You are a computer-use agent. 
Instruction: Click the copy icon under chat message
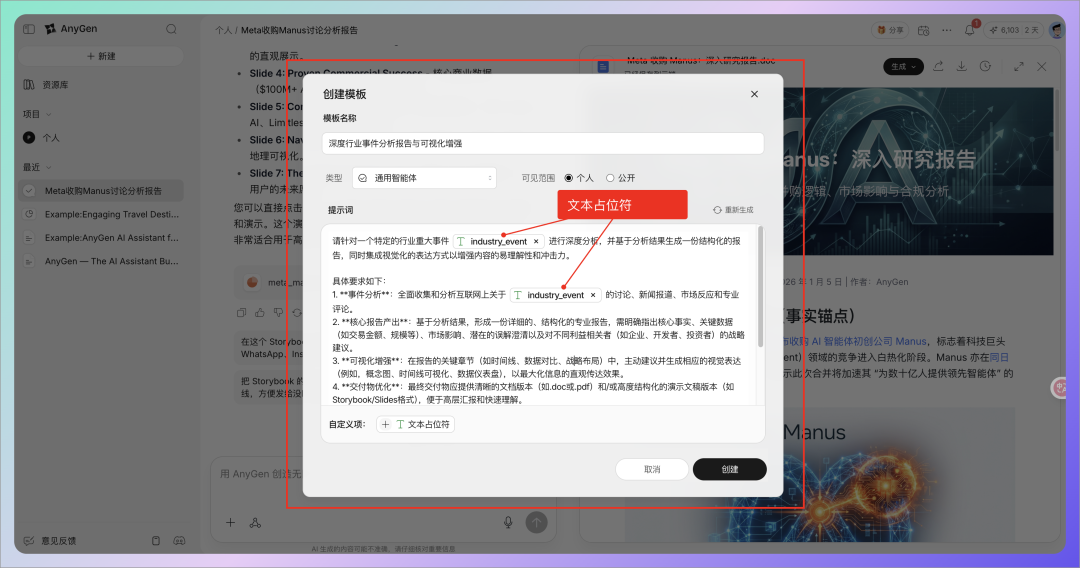241,313
